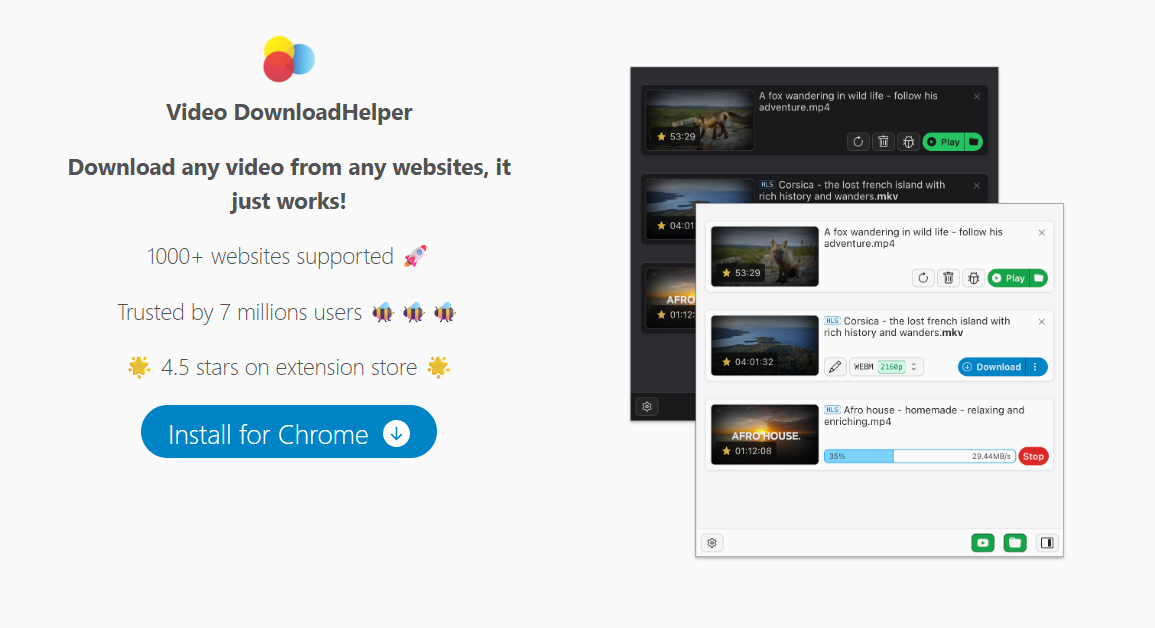Viewport: 1155px width, 628px height.
Task: Open settings gear in light panel
Action: point(712,543)
